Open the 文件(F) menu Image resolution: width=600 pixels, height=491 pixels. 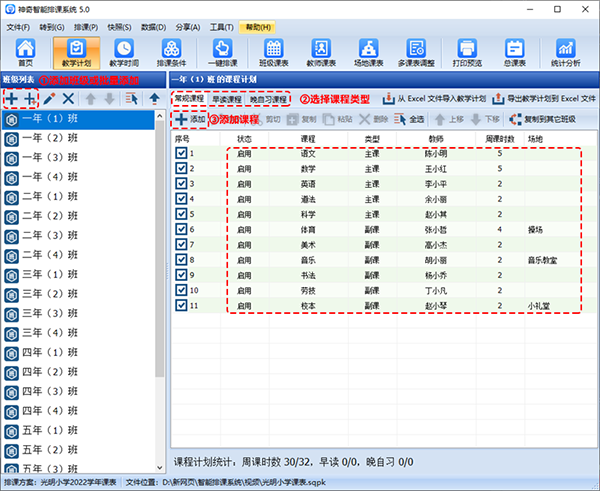click(19, 26)
